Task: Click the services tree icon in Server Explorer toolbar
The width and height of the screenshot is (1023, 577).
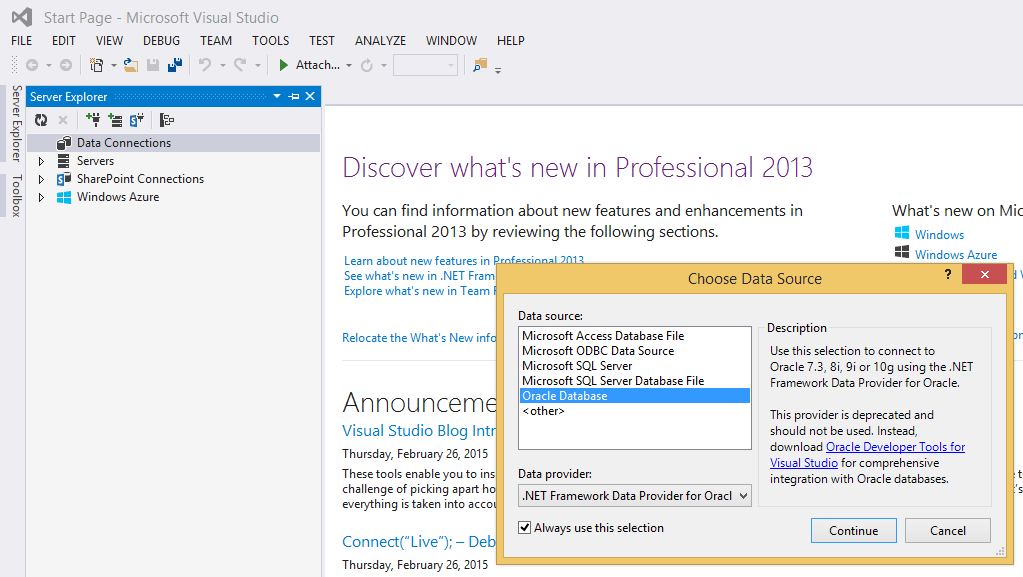Action: (x=167, y=120)
